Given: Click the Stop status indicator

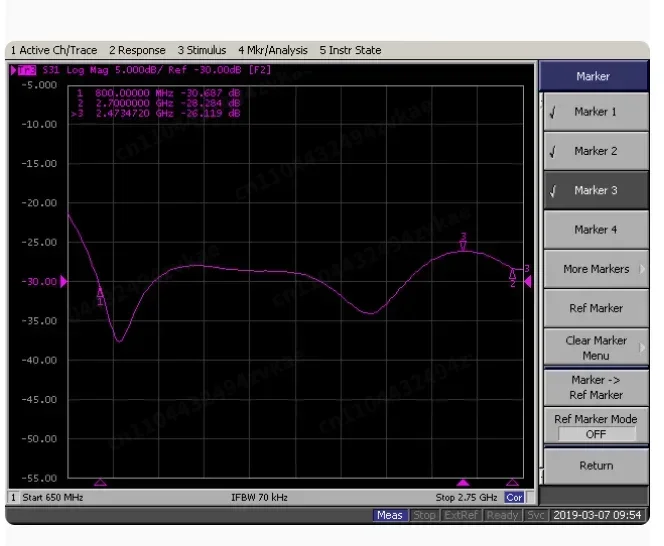Looking at the screenshot, I should (424, 515).
